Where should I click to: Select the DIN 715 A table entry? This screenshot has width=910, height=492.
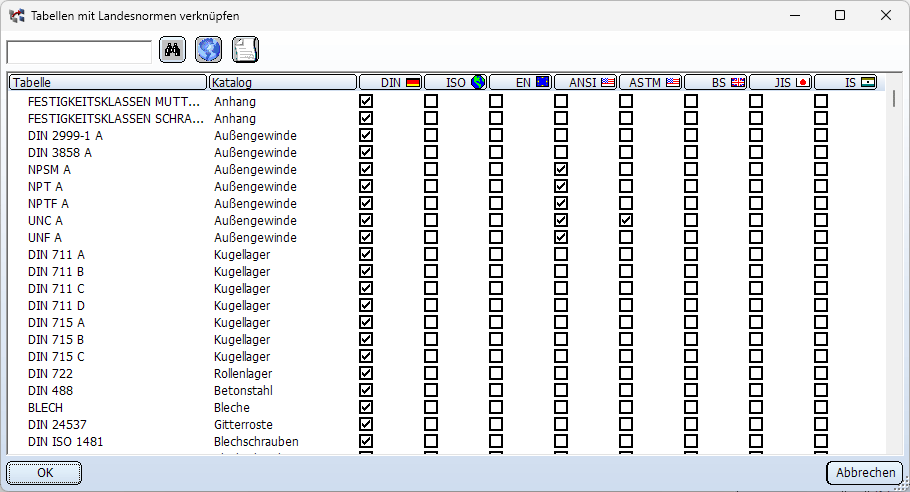tap(56, 323)
